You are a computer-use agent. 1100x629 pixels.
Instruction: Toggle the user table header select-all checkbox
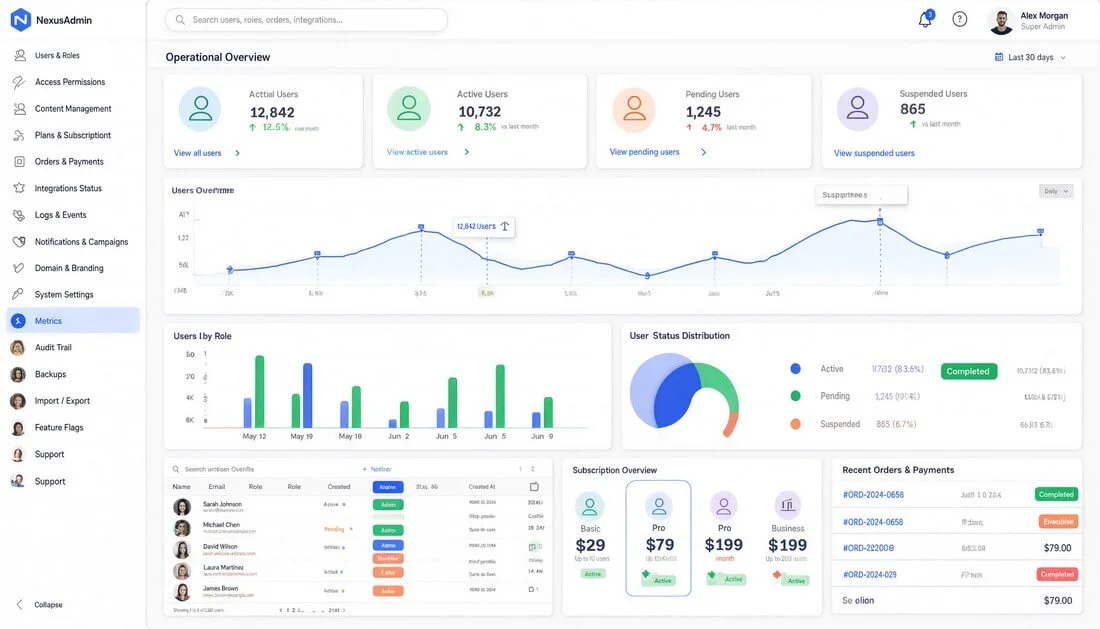(x=534, y=487)
